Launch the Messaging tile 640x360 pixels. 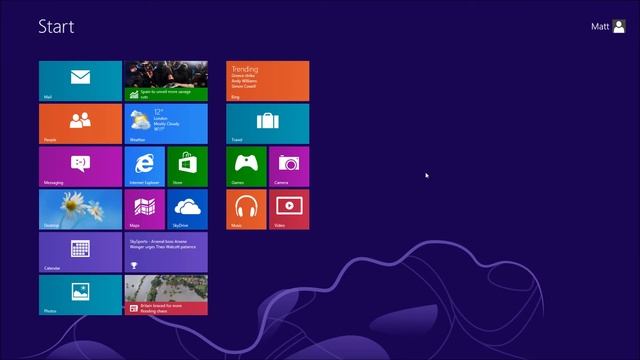tap(80, 167)
